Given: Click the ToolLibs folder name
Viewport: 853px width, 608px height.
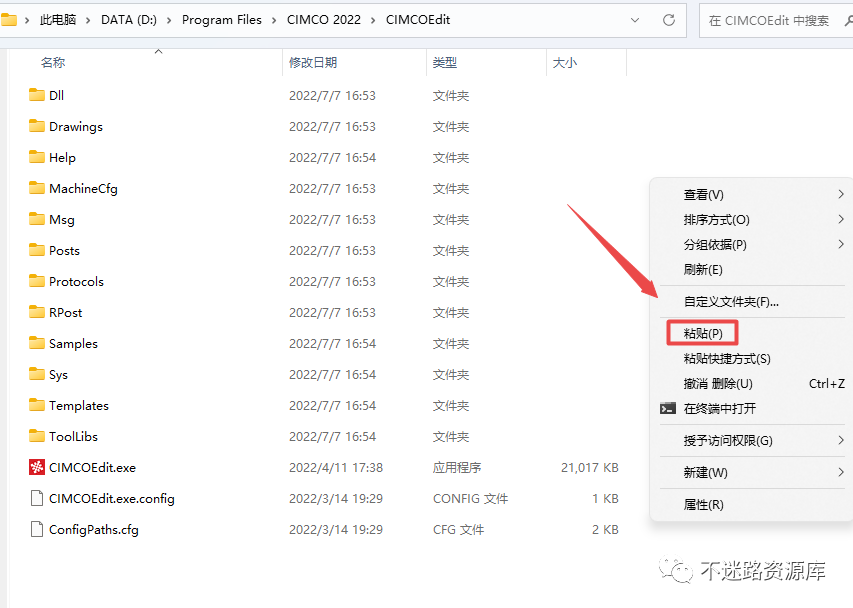Looking at the screenshot, I should pyautogui.click(x=73, y=437).
